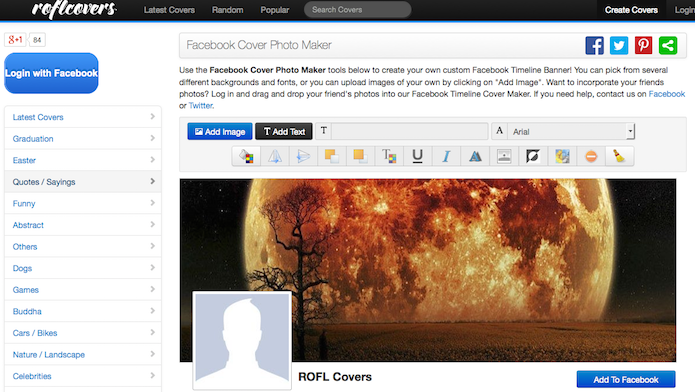Click the orange remove object icon
This screenshot has width=695, height=392.
click(591, 156)
